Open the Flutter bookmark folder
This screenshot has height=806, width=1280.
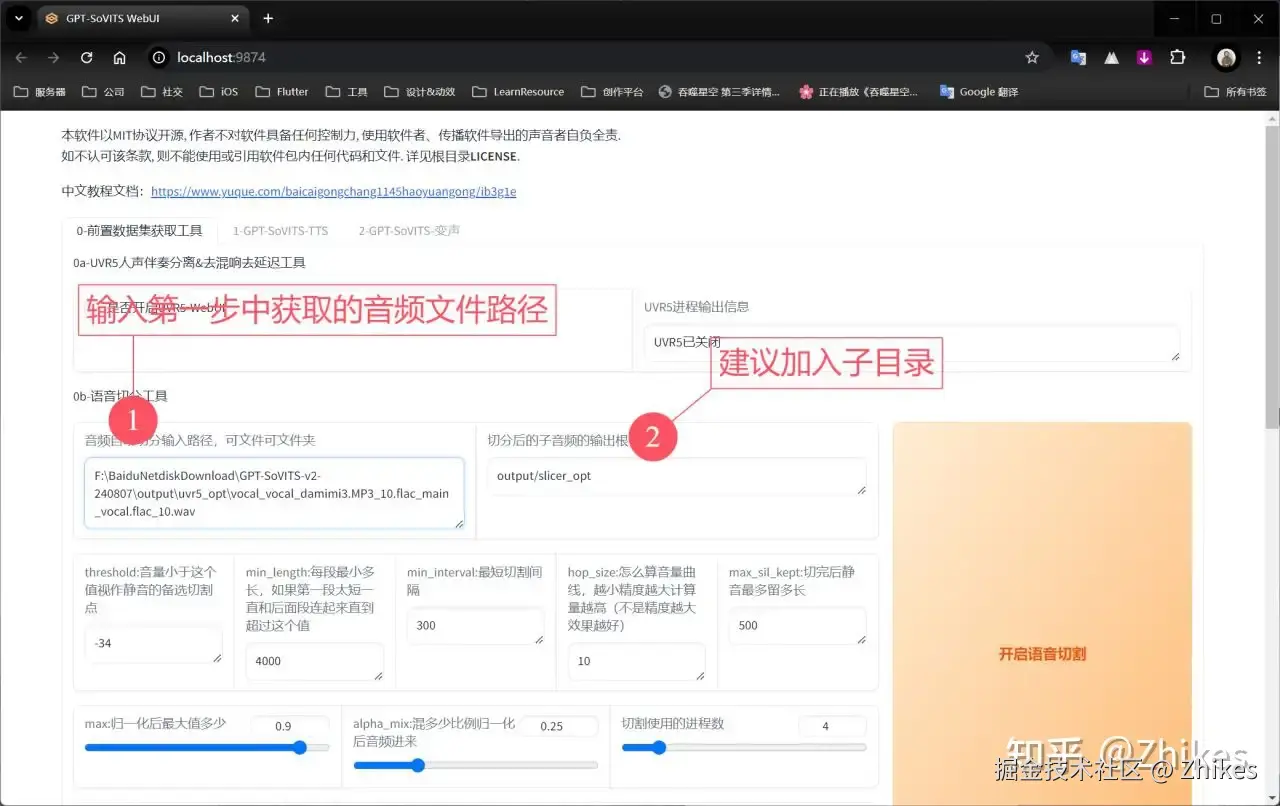point(282,92)
